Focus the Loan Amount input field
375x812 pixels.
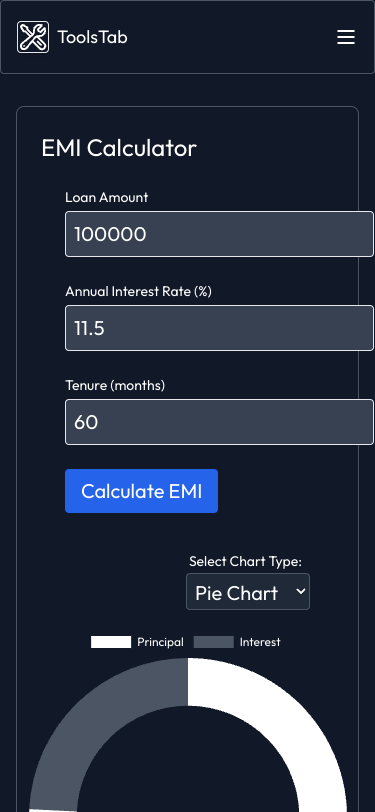coord(219,234)
